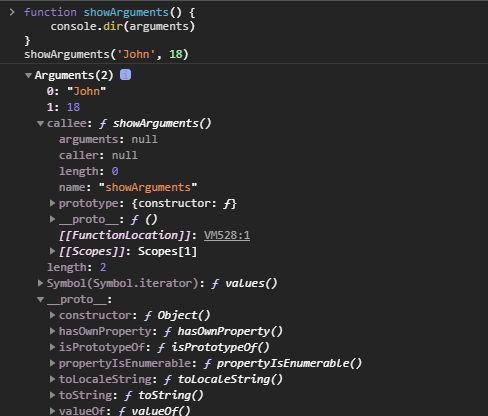Open the VM528:1 function location link
Viewport: 488px width, 416px height.
pyautogui.click(x=227, y=235)
